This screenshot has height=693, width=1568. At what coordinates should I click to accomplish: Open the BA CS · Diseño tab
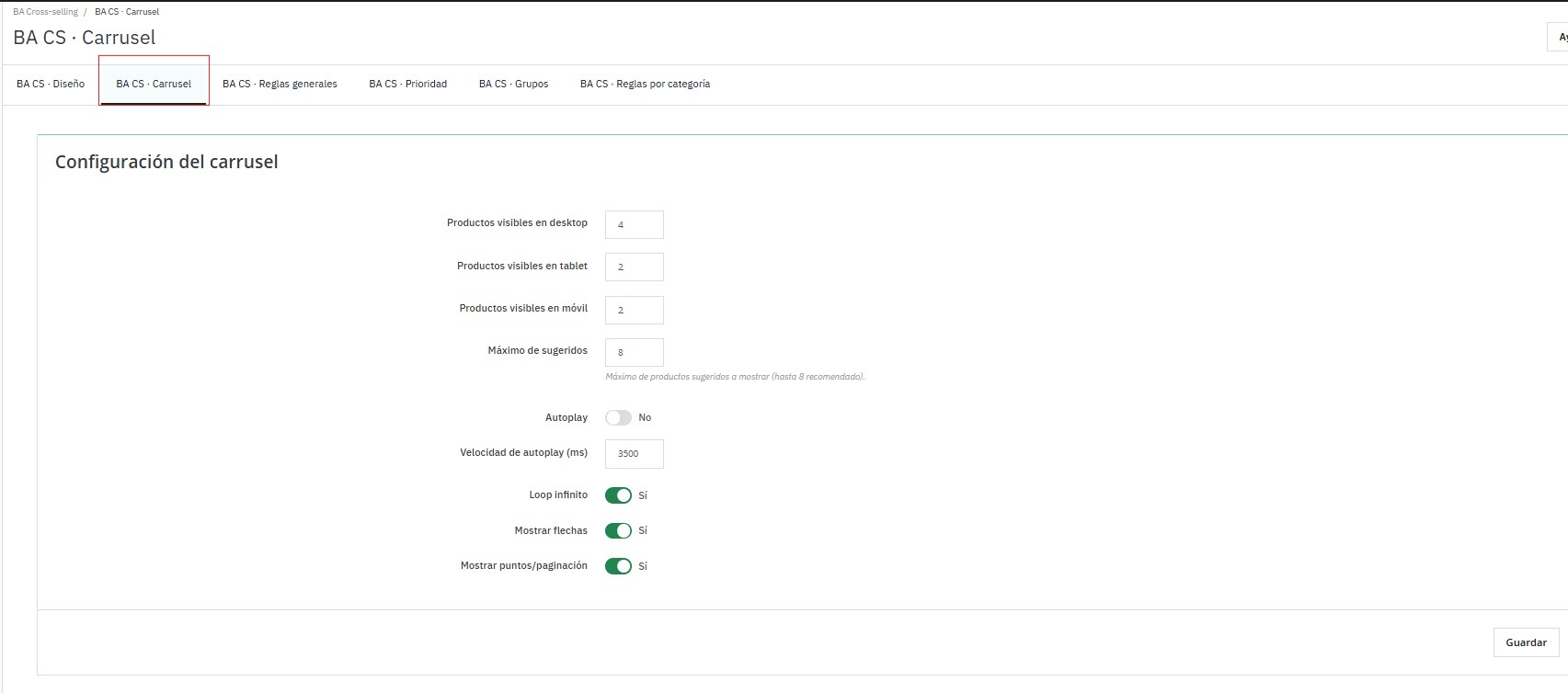tap(51, 84)
